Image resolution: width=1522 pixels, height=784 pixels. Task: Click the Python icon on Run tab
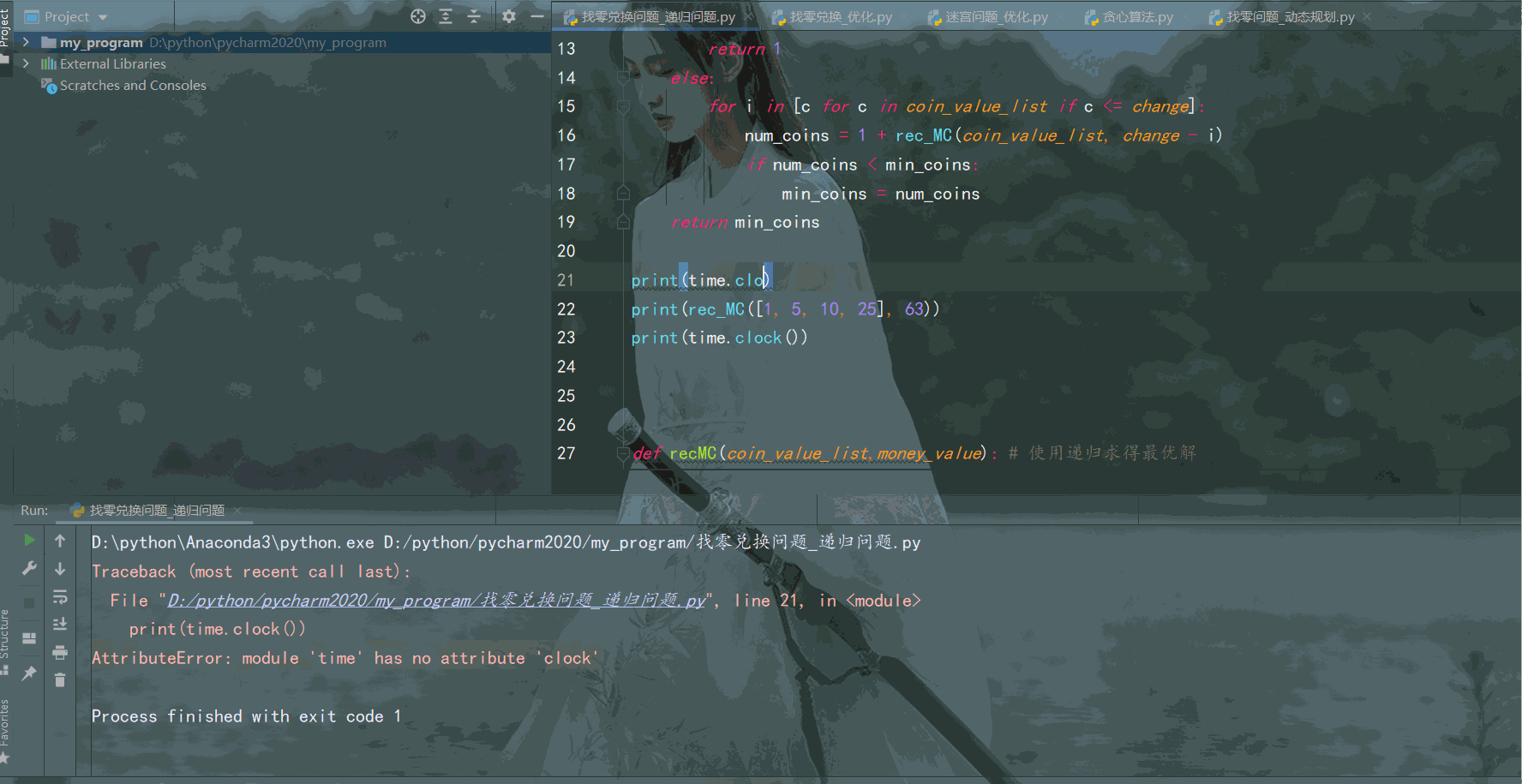78,511
